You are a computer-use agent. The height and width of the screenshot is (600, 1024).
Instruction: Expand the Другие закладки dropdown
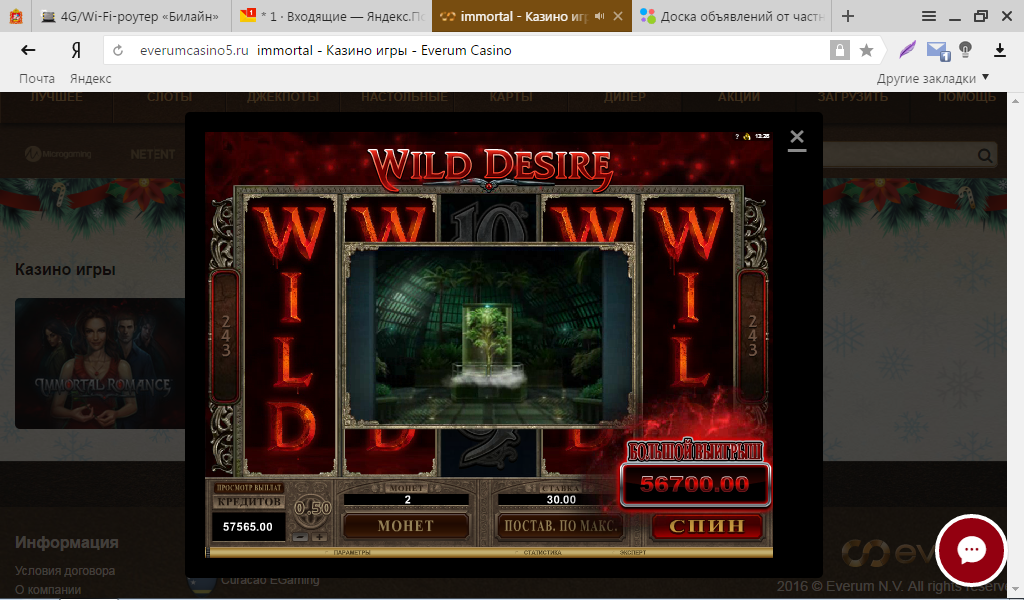933,78
